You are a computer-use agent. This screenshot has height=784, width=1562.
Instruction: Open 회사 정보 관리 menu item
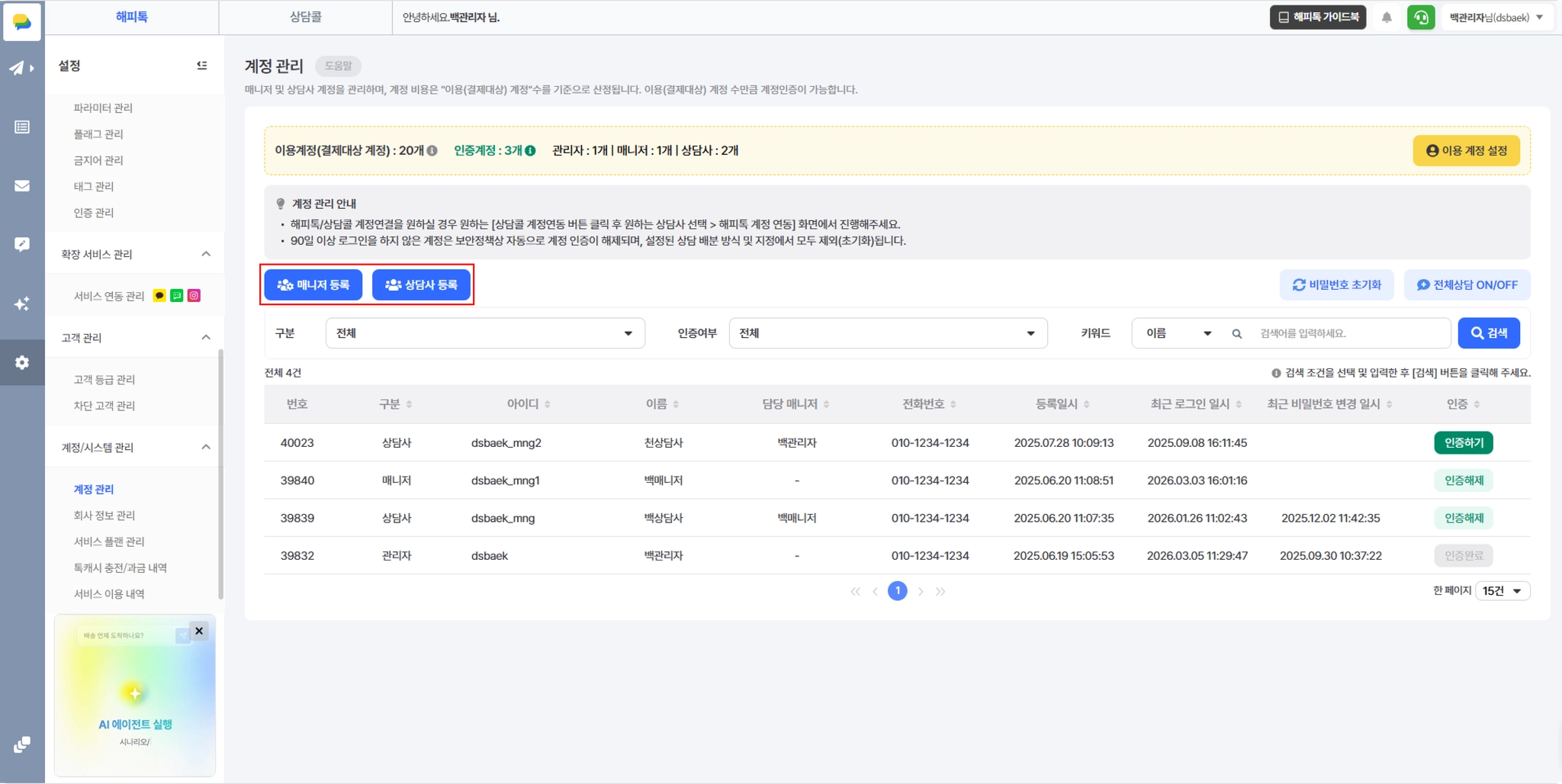[x=104, y=516]
